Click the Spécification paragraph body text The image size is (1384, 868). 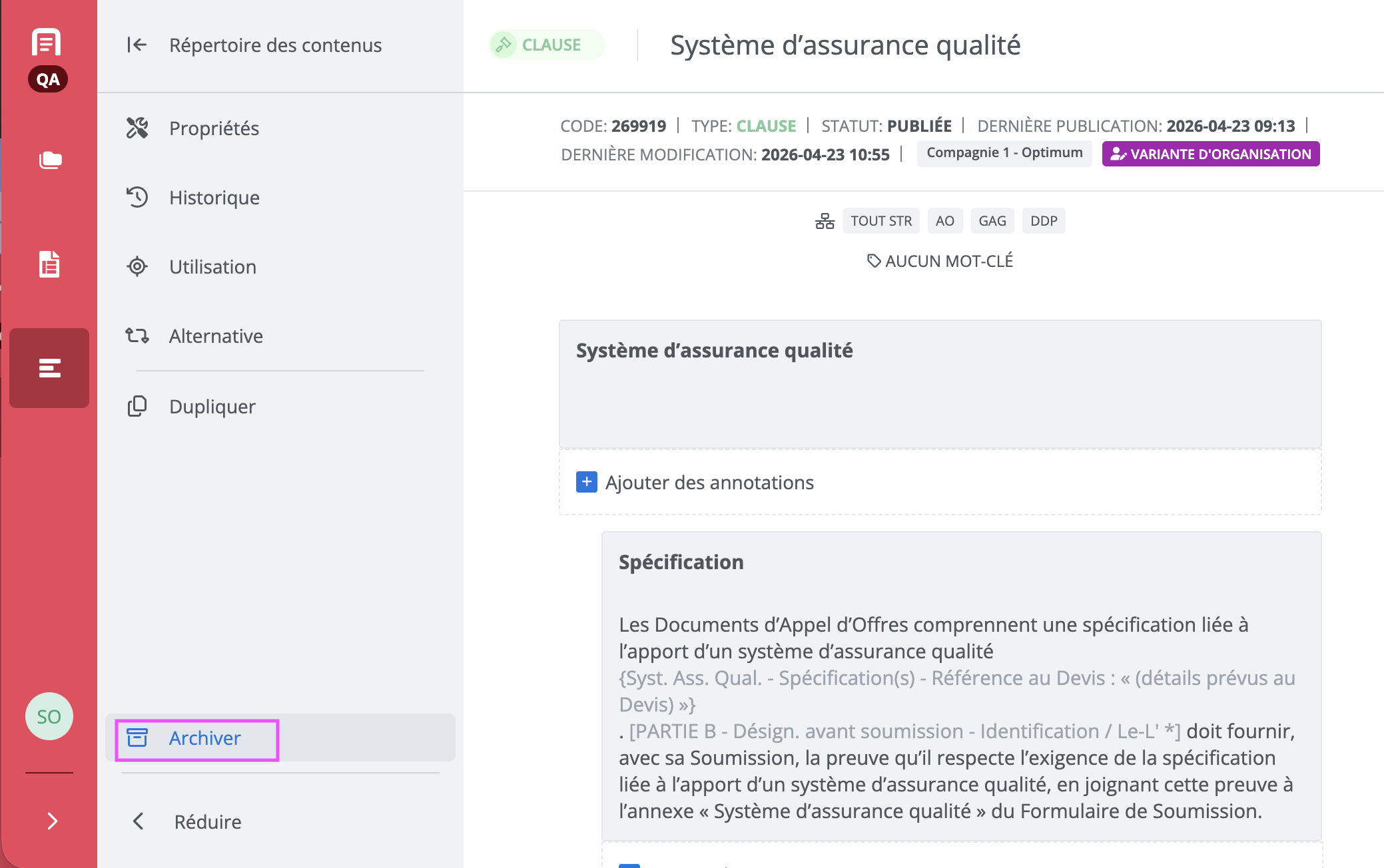(957, 718)
